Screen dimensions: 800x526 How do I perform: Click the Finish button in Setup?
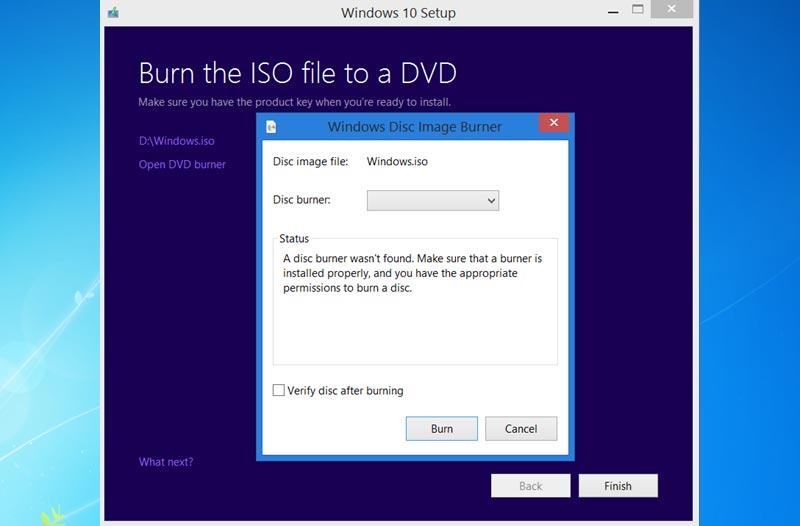(x=618, y=486)
